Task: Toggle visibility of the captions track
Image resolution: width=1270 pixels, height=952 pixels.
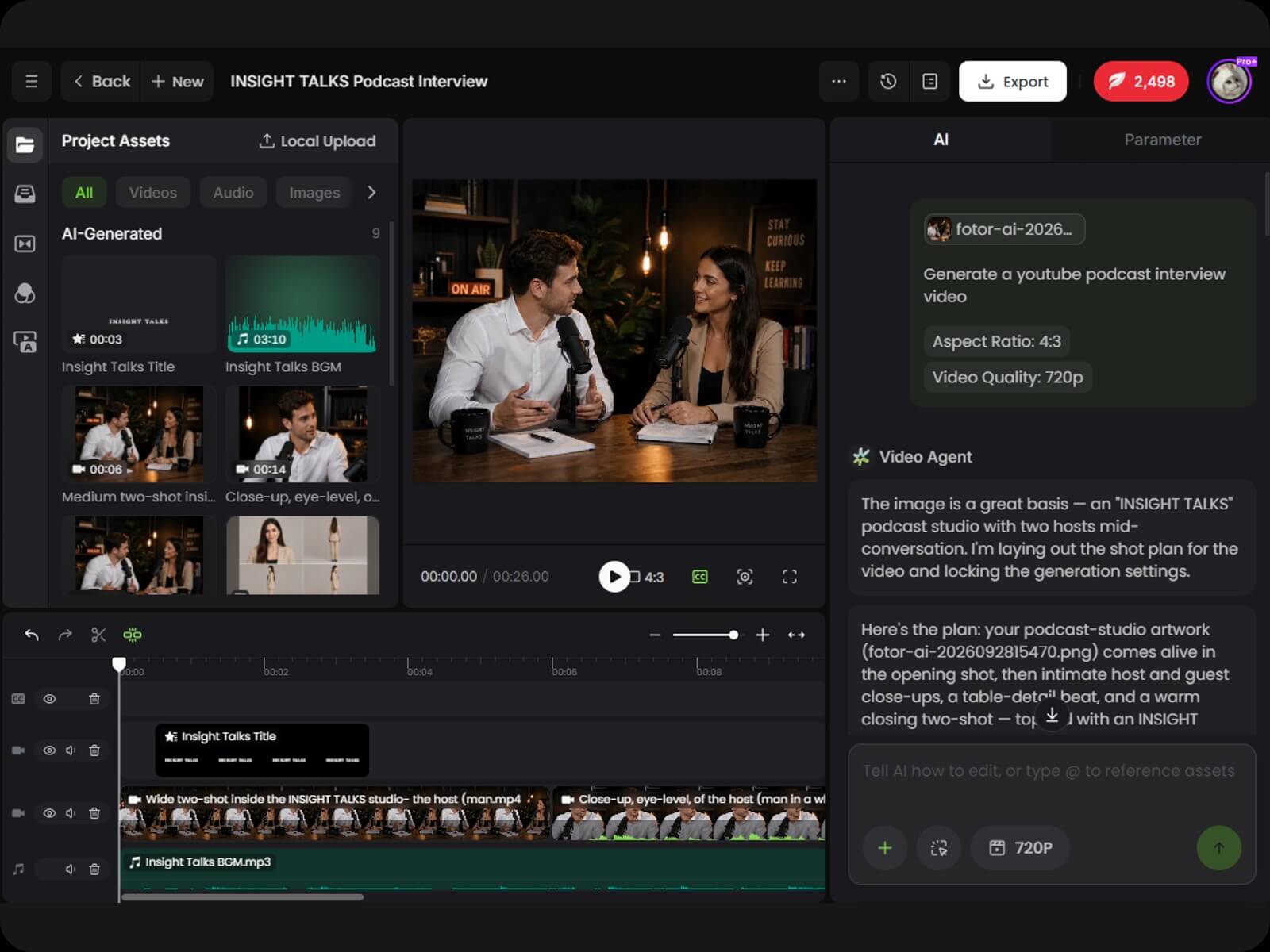Action: pos(49,699)
